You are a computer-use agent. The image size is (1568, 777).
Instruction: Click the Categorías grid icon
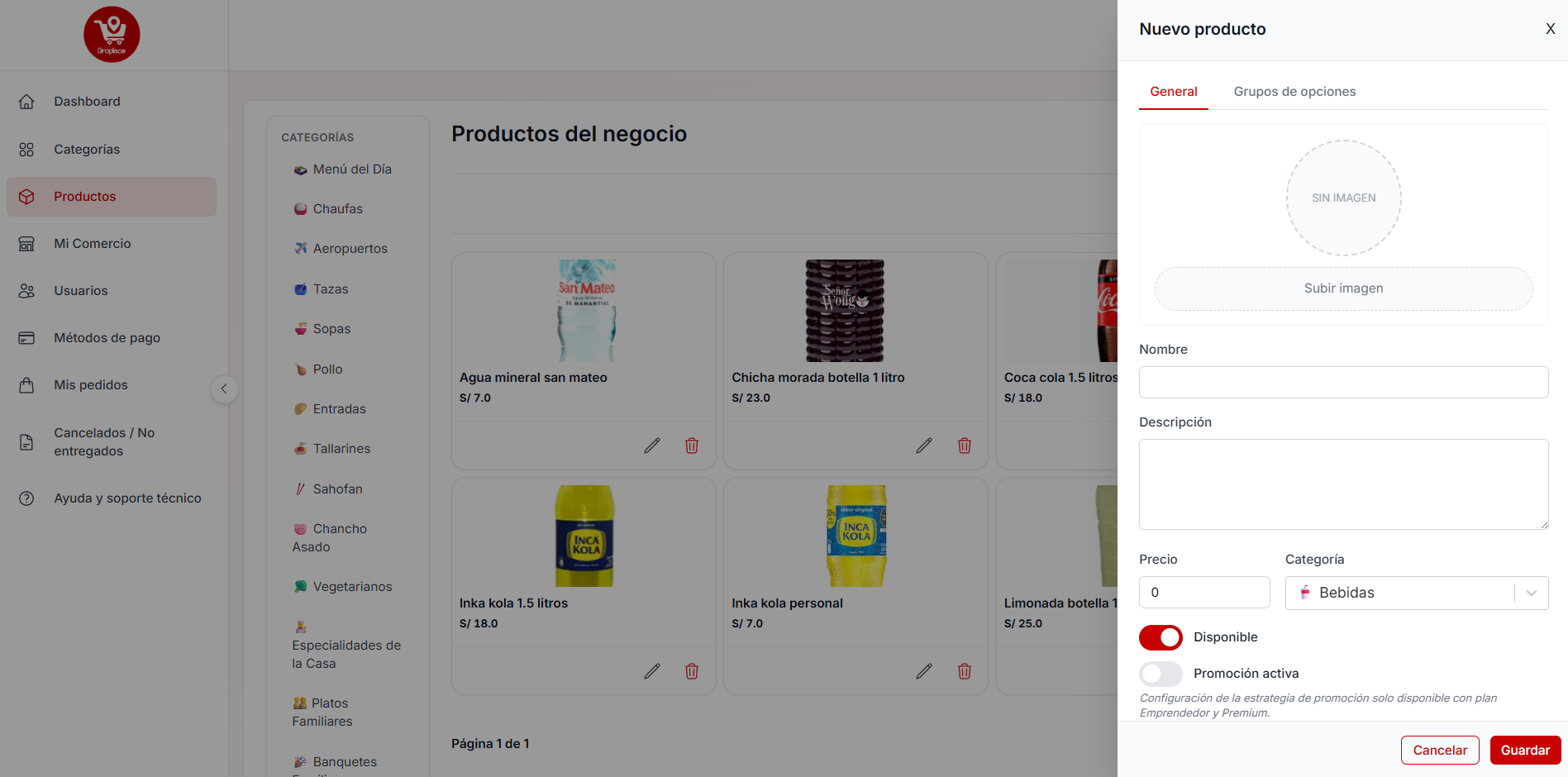(x=26, y=150)
